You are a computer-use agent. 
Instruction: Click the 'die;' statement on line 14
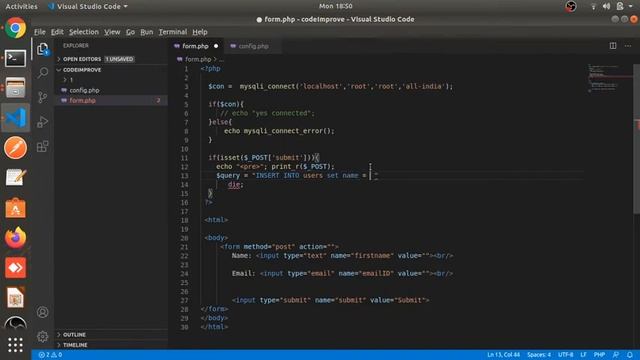tap(236, 184)
